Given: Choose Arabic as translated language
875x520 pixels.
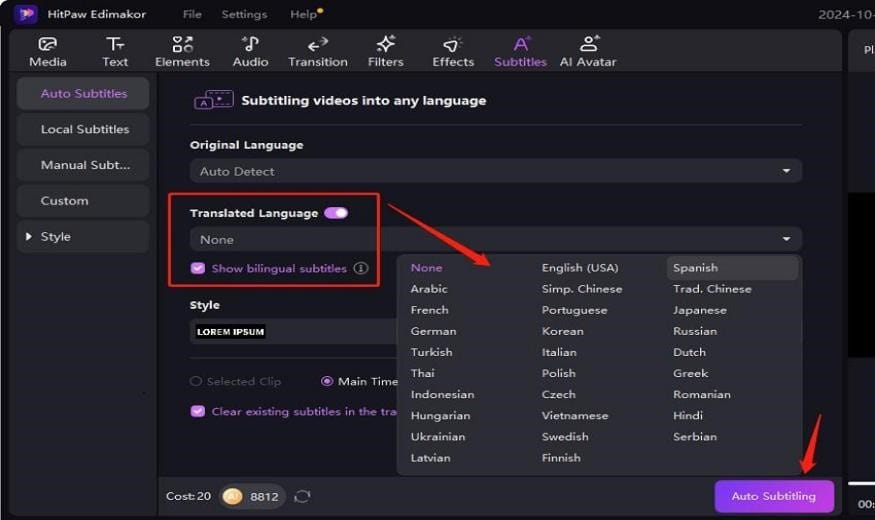Looking at the screenshot, I should click(x=429, y=289).
